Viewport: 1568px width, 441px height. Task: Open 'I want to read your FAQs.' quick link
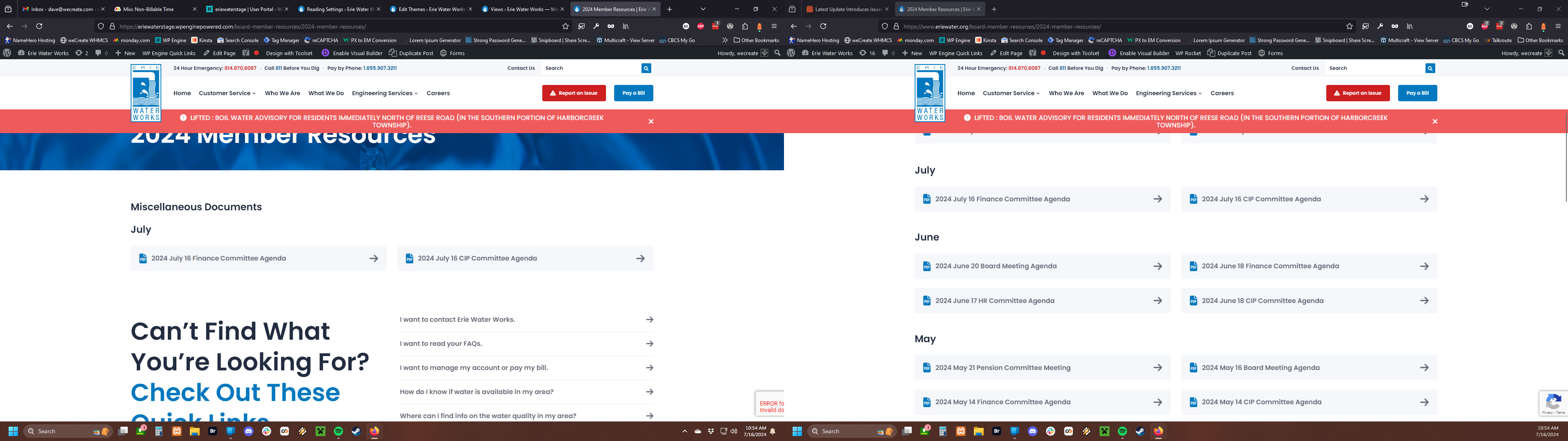526,343
